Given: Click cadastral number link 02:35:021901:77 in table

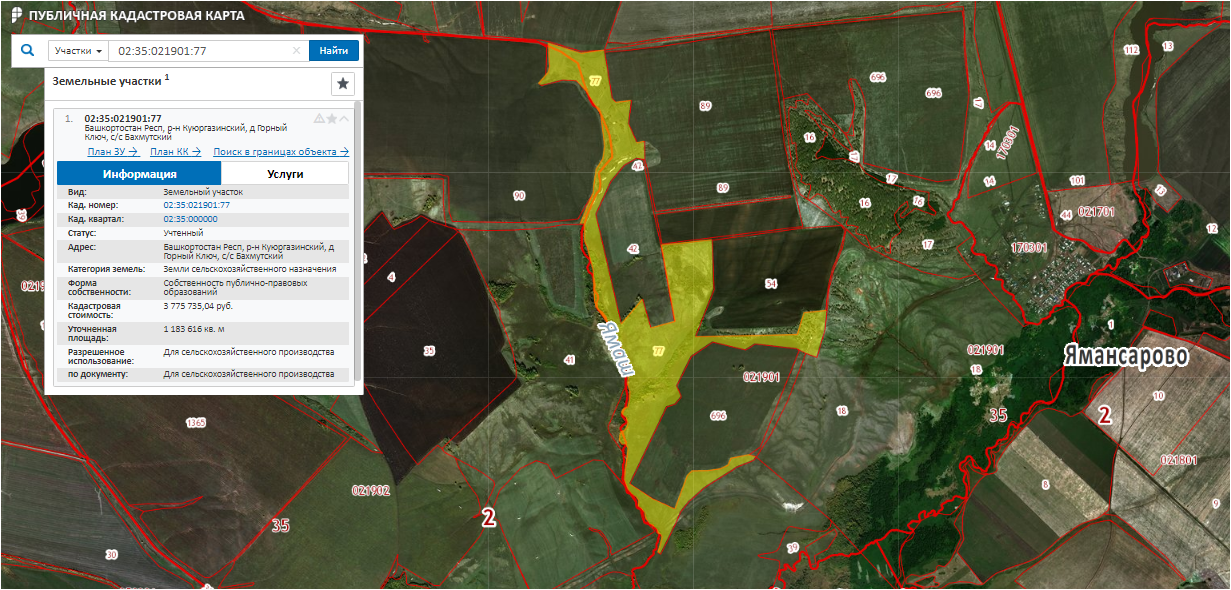Looking at the screenshot, I should (196, 205).
